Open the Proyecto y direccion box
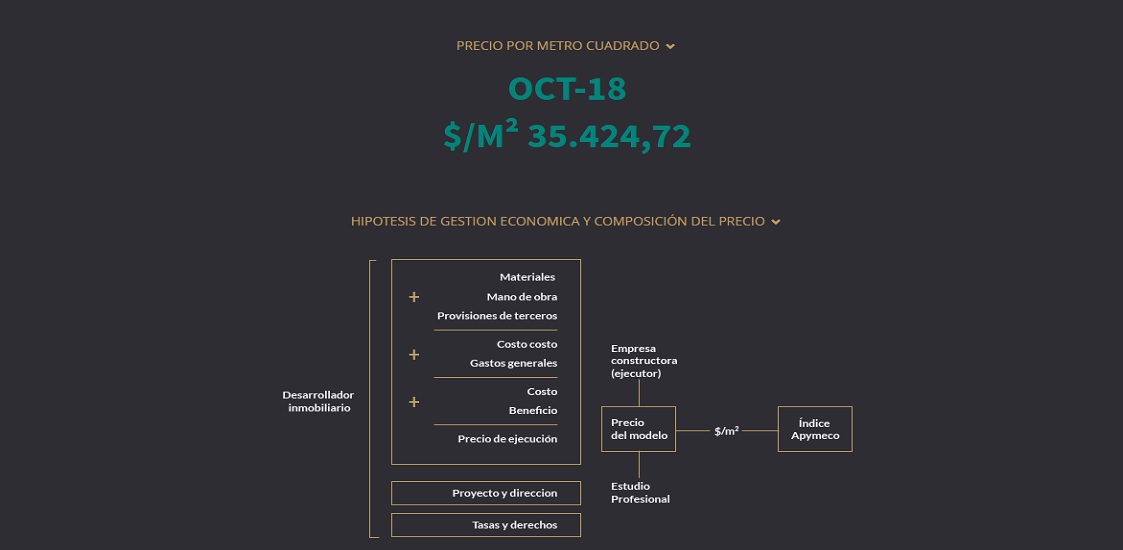The image size is (1123, 550). 486,493
